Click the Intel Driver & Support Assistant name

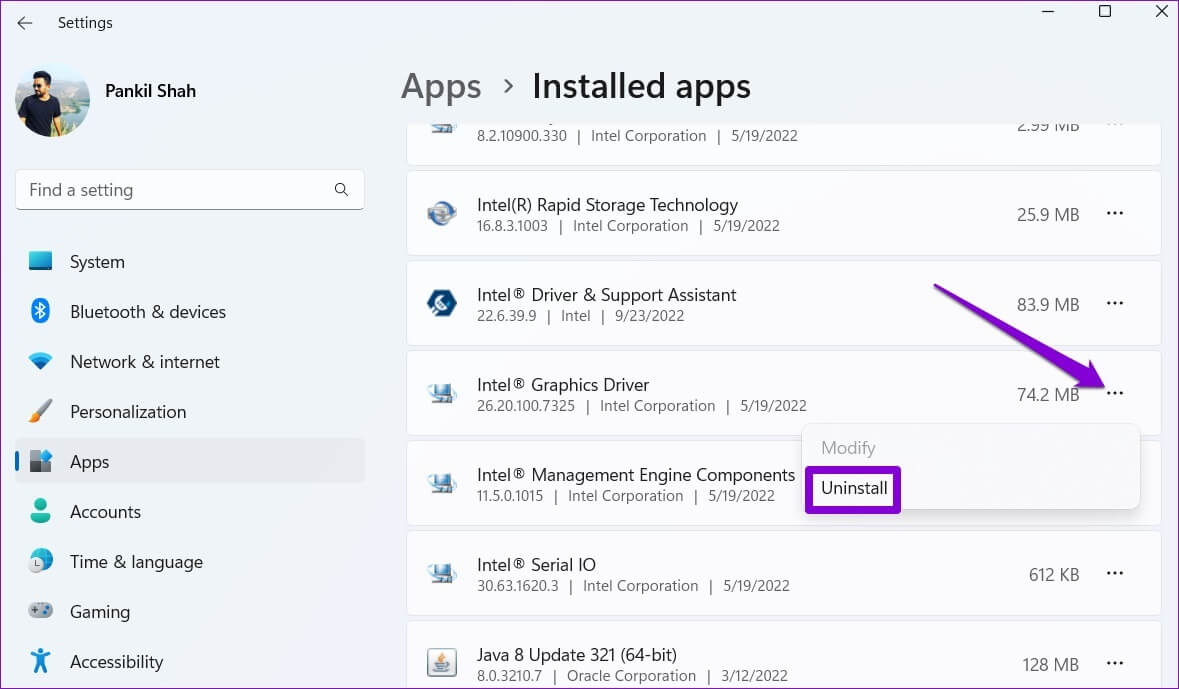(x=606, y=295)
